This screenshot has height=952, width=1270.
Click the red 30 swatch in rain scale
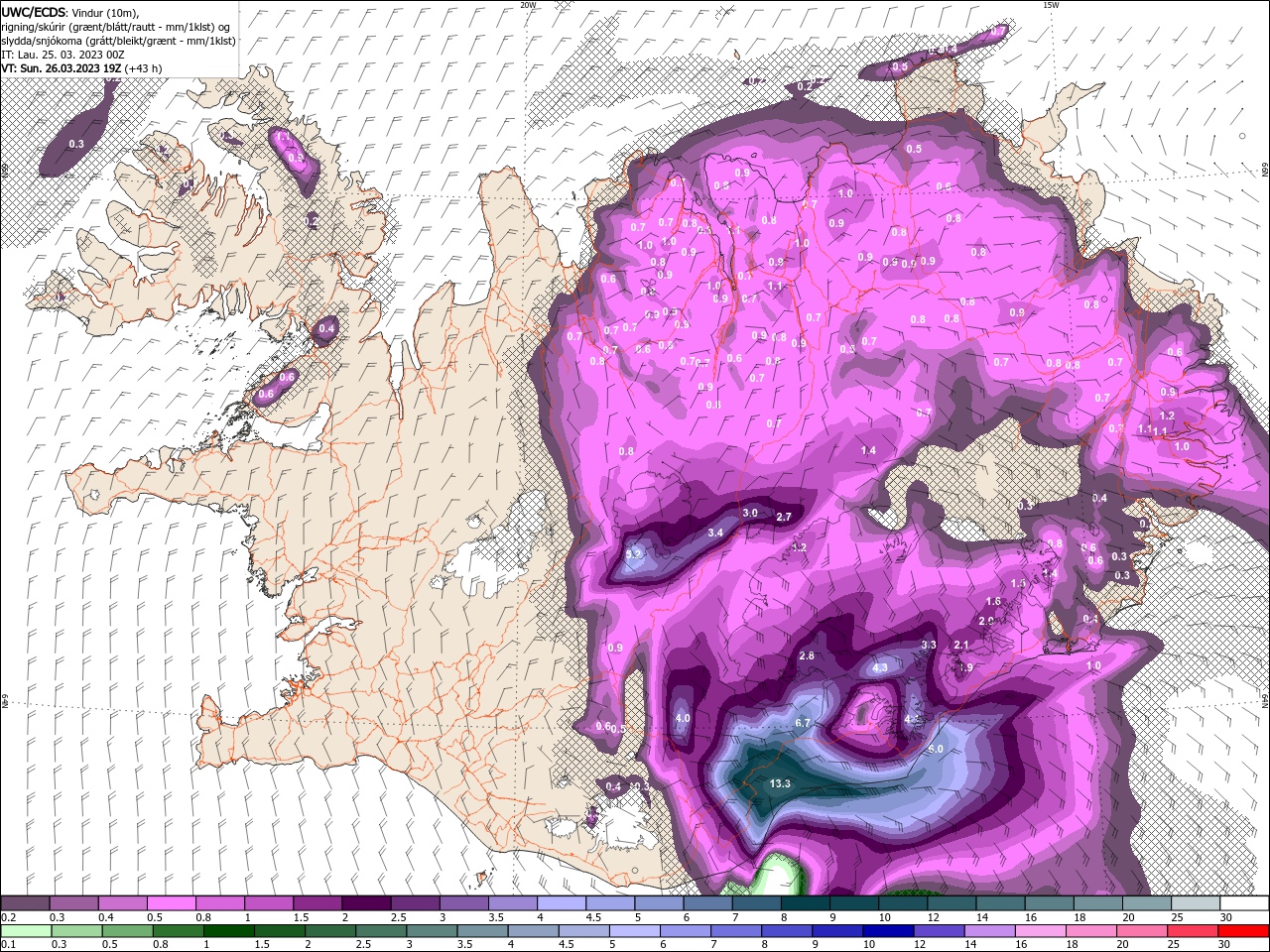tap(1244, 931)
